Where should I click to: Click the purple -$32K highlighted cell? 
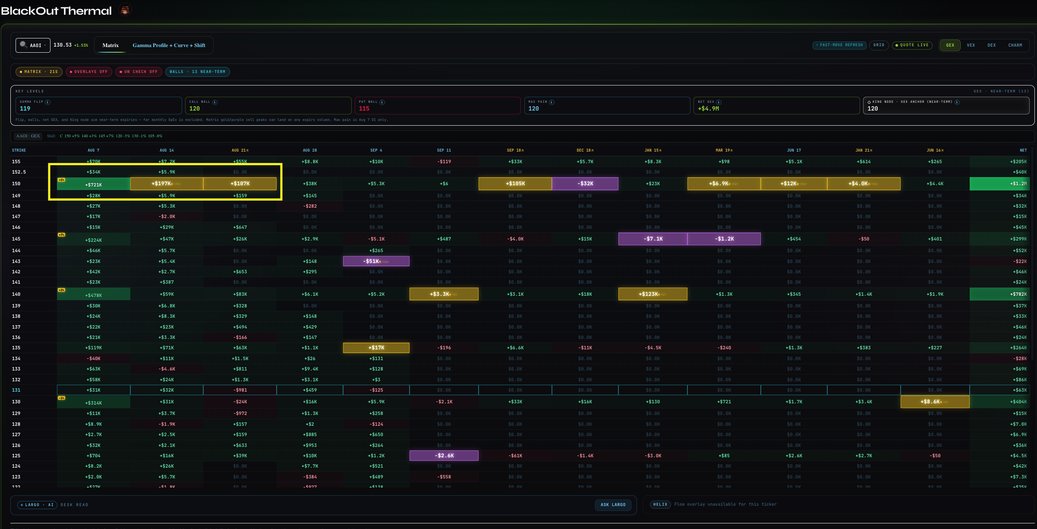[x=585, y=184]
